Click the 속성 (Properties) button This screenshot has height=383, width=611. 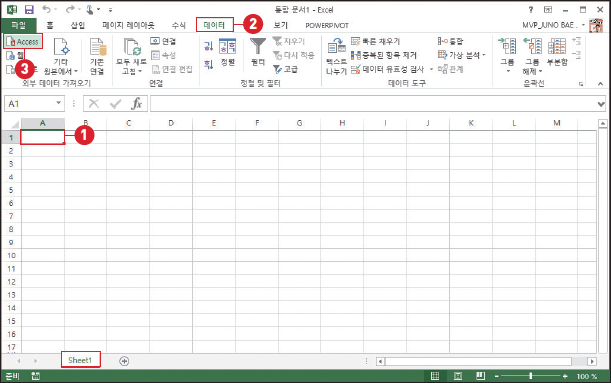[163, 55]
